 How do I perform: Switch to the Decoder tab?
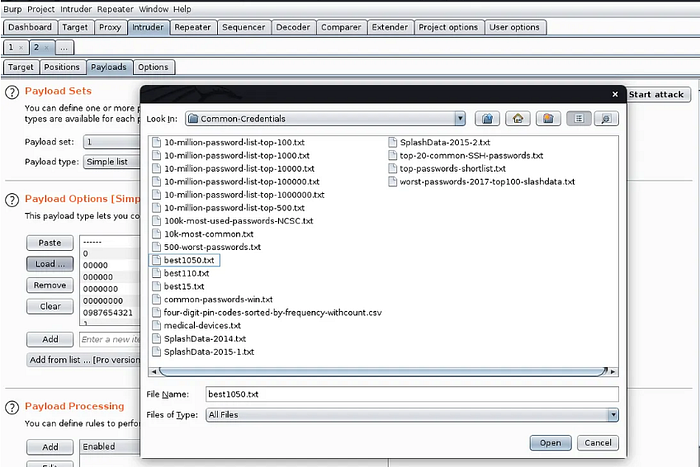click(293, 27)
